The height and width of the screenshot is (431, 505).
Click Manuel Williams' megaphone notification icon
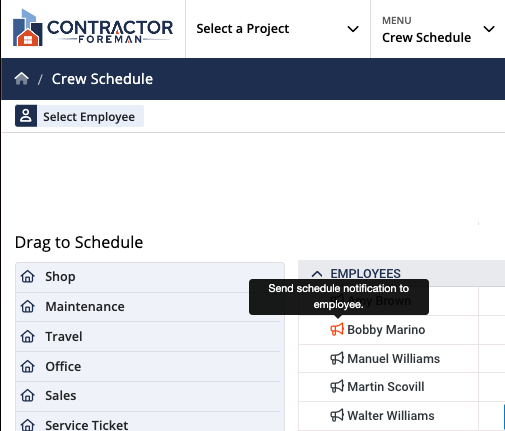(x=337, y=359)
